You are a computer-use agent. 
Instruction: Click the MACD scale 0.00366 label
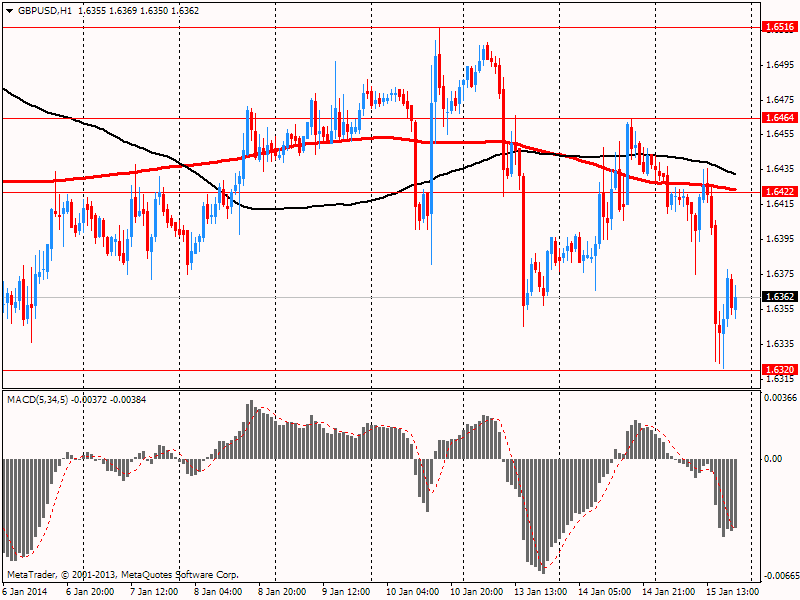coord(780,397)
